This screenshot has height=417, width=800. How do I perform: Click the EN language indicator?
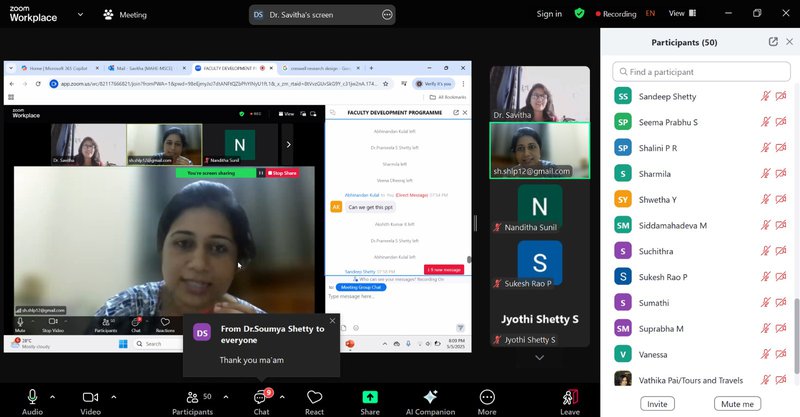pos(650,13)
